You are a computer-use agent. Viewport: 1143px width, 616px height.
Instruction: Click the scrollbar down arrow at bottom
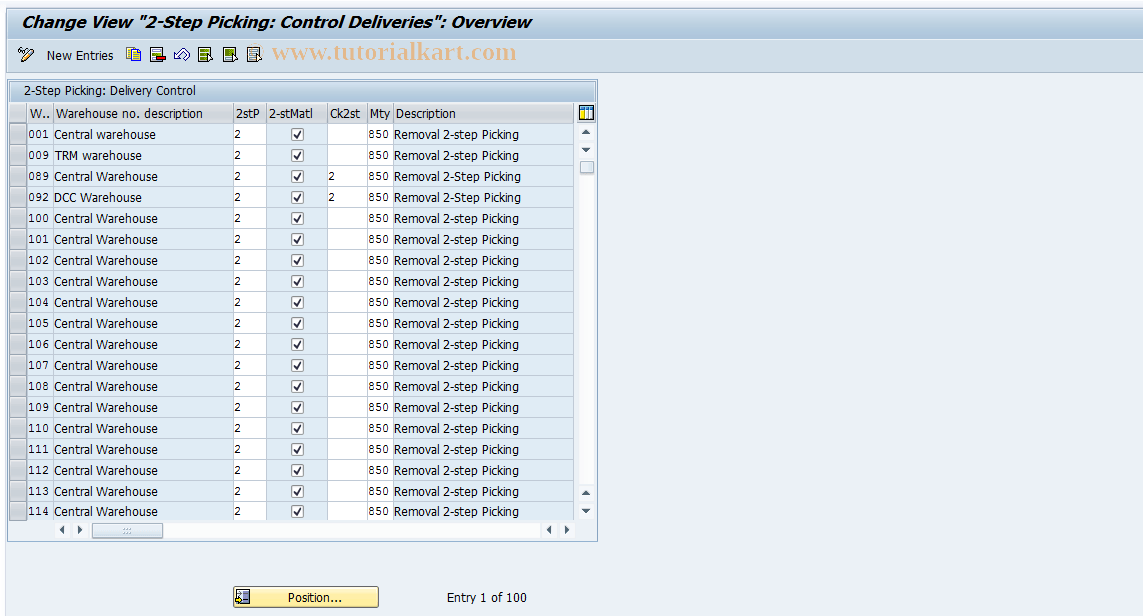pyautogui.click(x=585, y=510)
